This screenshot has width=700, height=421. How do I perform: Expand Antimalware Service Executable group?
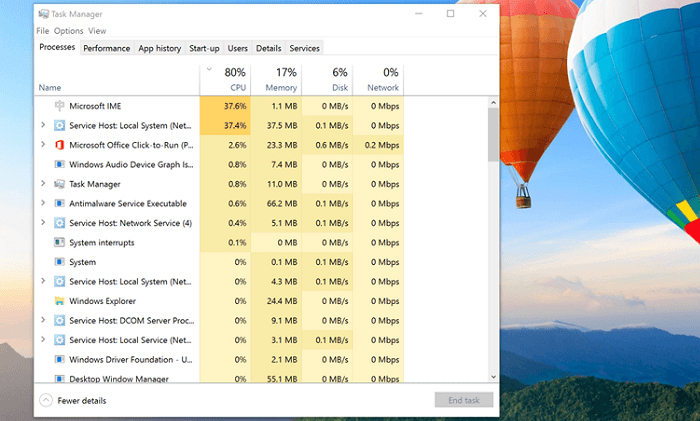click(43, 203)
